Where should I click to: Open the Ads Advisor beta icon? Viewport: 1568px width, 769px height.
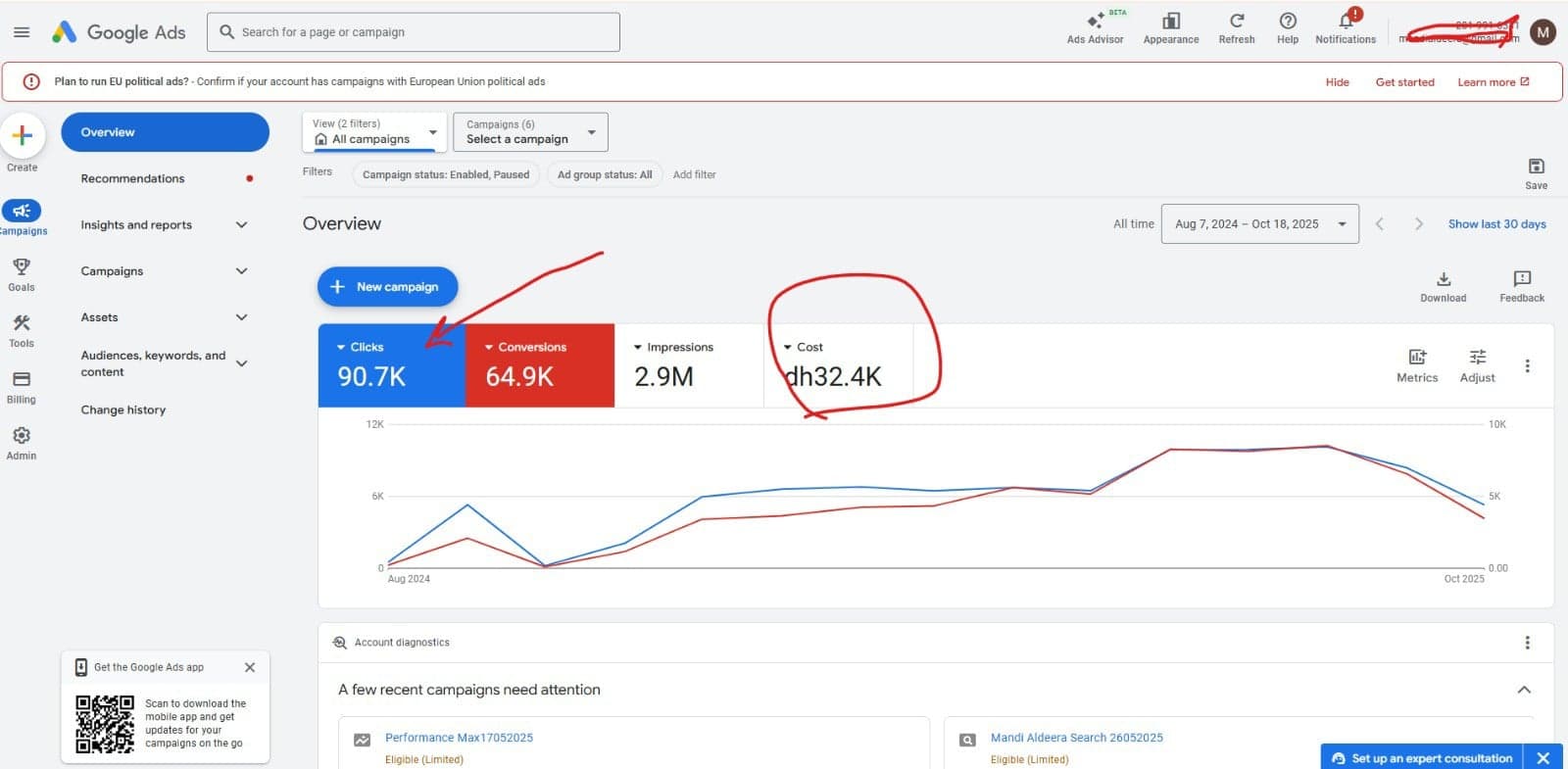click(x=1095, y=23)
